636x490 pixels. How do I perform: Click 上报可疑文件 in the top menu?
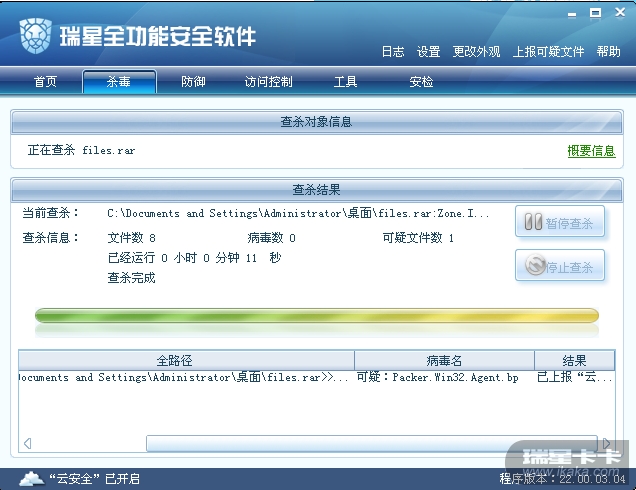point(548,52)
